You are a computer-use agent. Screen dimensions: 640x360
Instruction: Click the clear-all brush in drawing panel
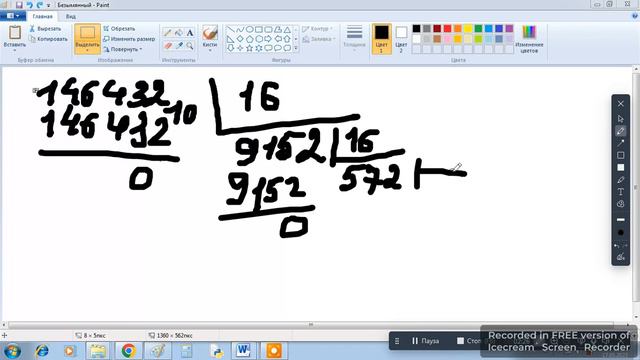(620, 257)
